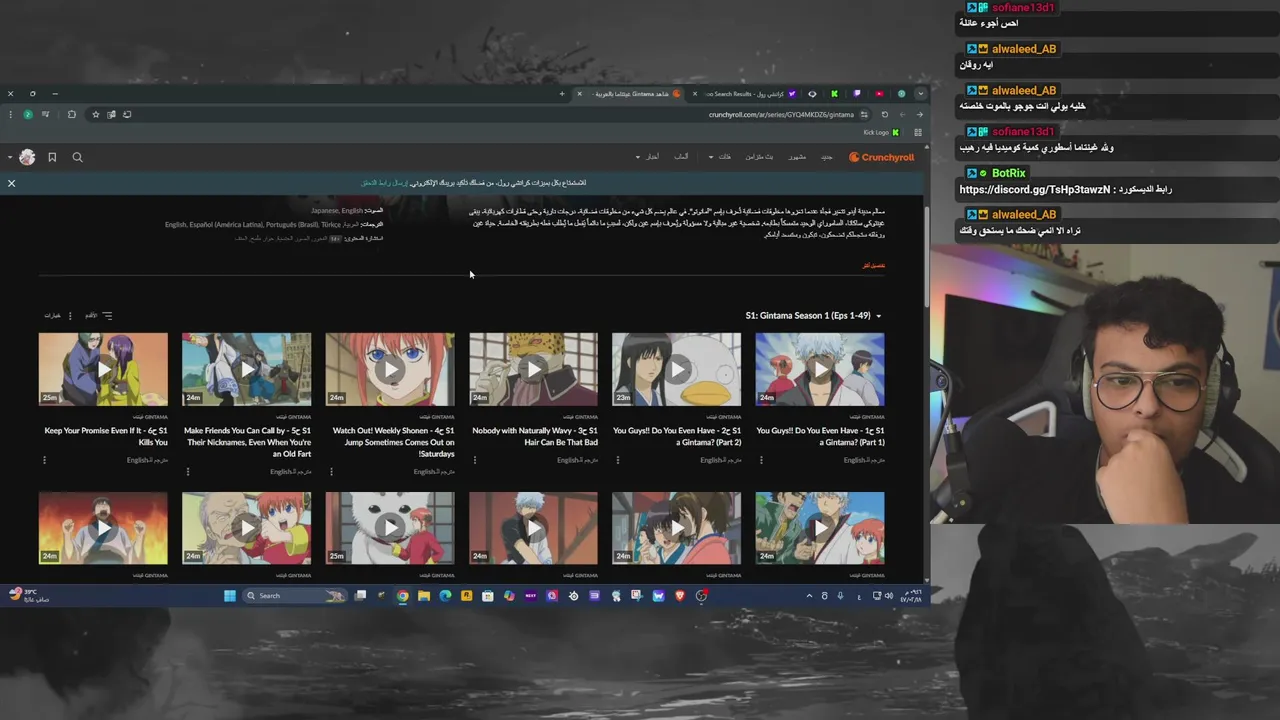
Task: Open kebab menu under Naturally Wavy Hair episode
Action: click(474, 461)
